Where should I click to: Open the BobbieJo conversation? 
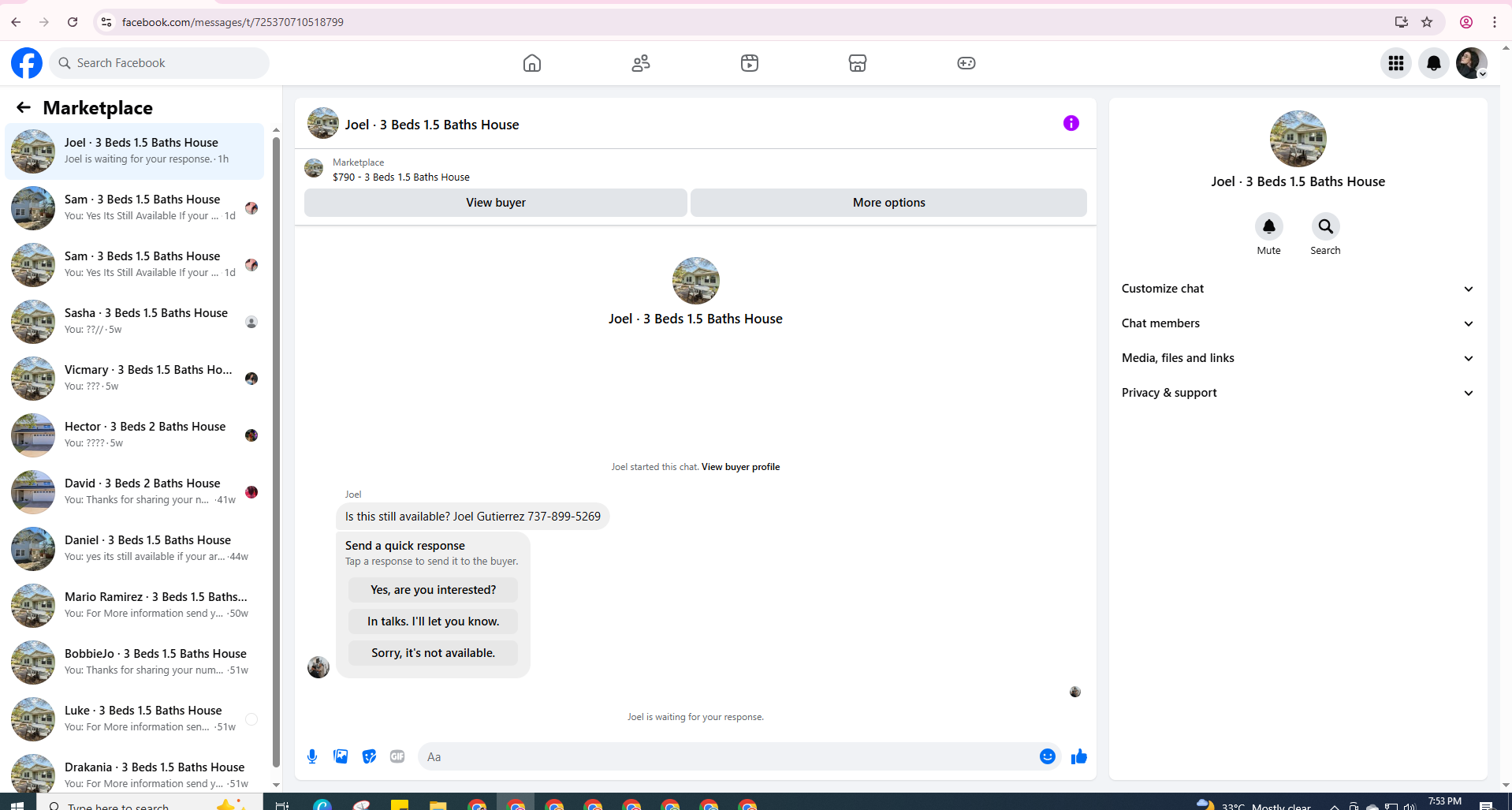(x=135, y=663)
